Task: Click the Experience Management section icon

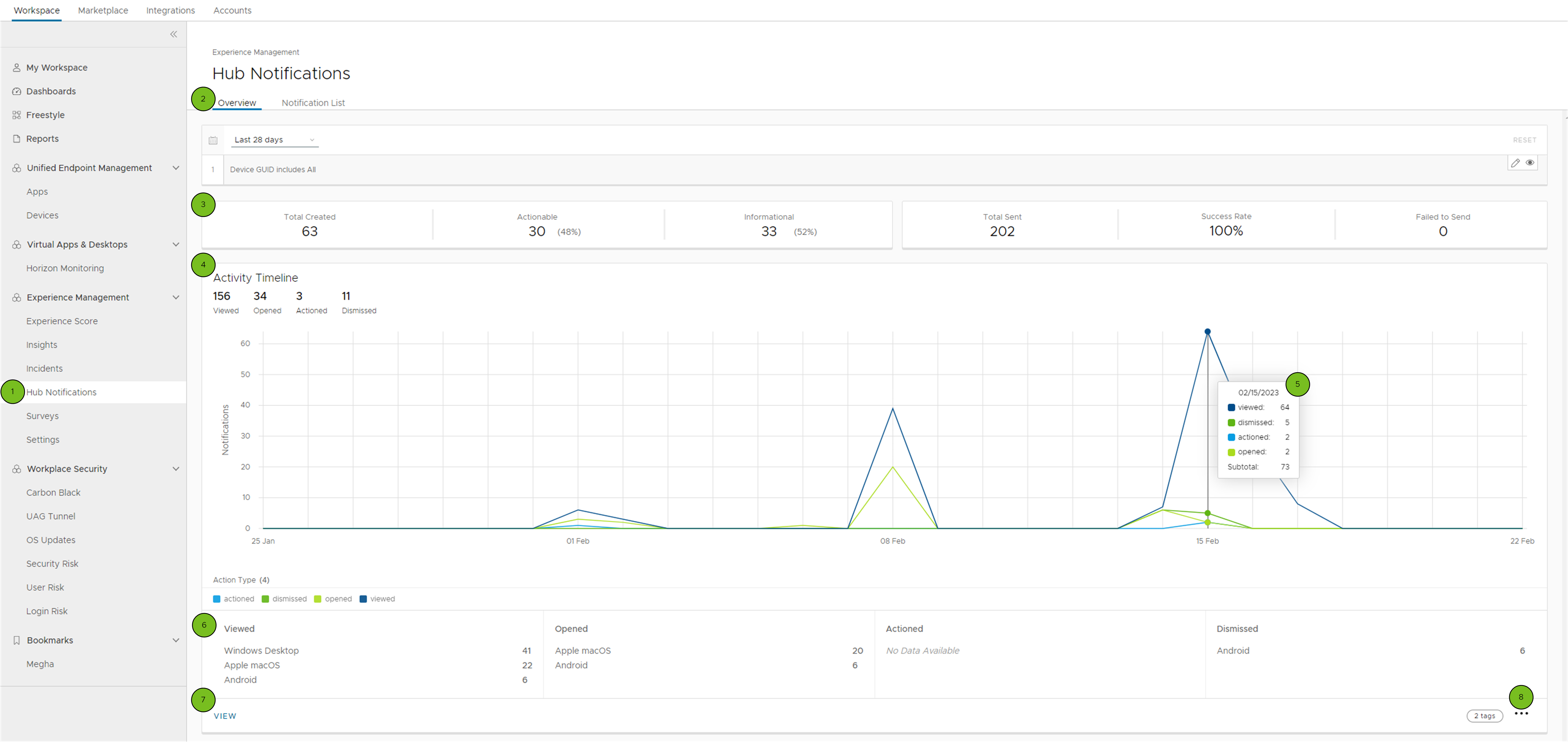Action: pos(17,298)
